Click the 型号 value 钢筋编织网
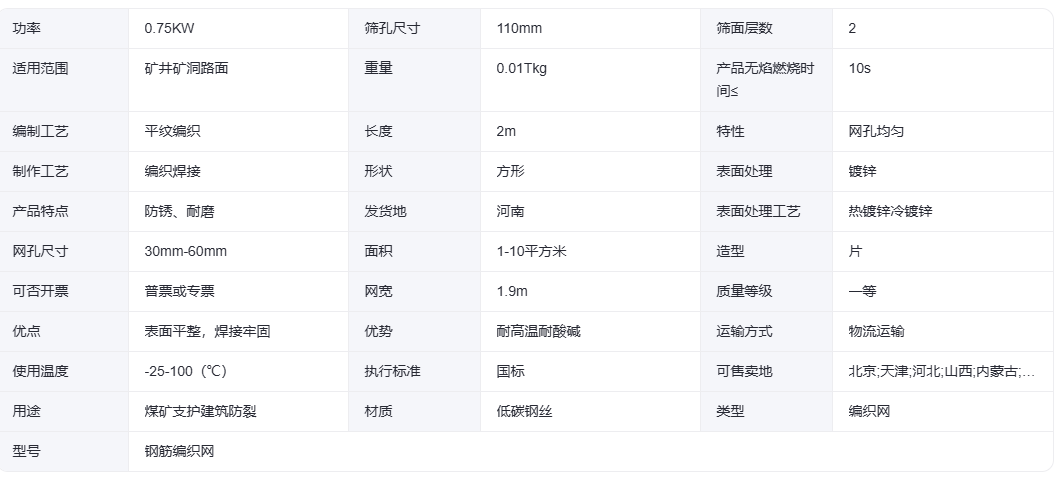The width and height of the screenshot is (1063, 485). point(180,452)
